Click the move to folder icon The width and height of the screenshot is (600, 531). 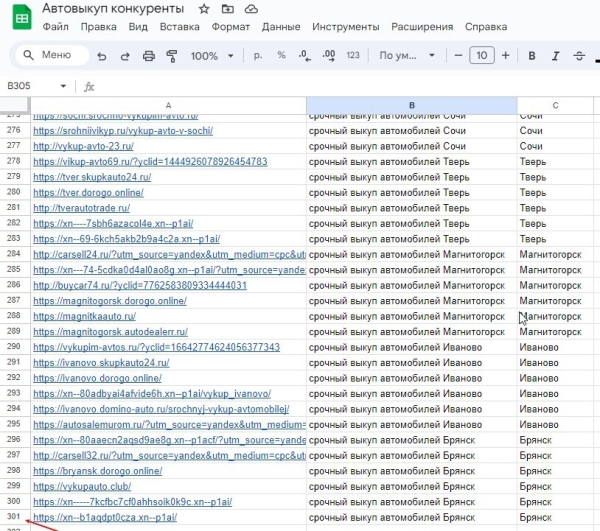coord(227,9)
